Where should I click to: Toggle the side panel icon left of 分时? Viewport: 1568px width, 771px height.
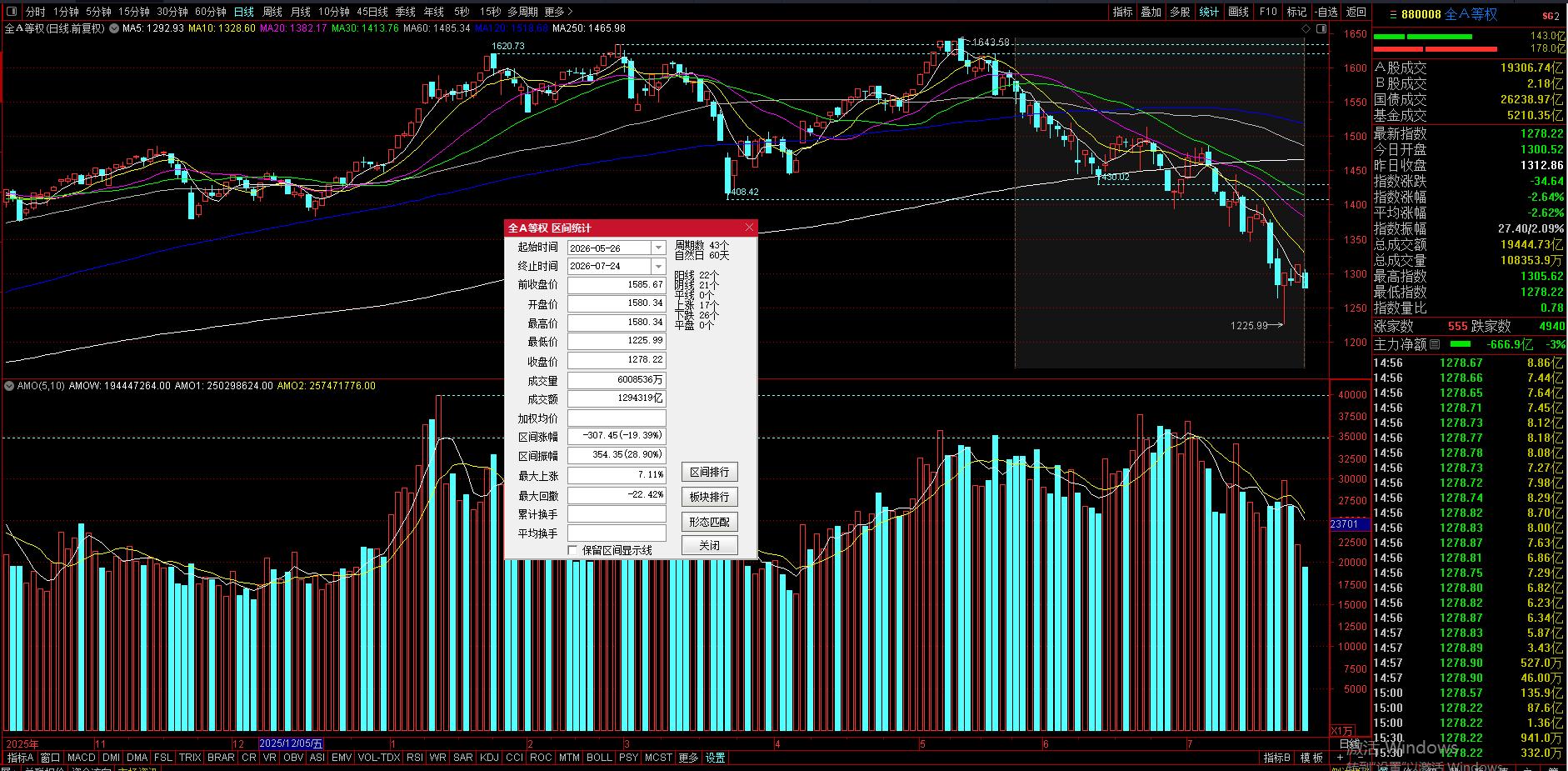[x=12, y=12]
